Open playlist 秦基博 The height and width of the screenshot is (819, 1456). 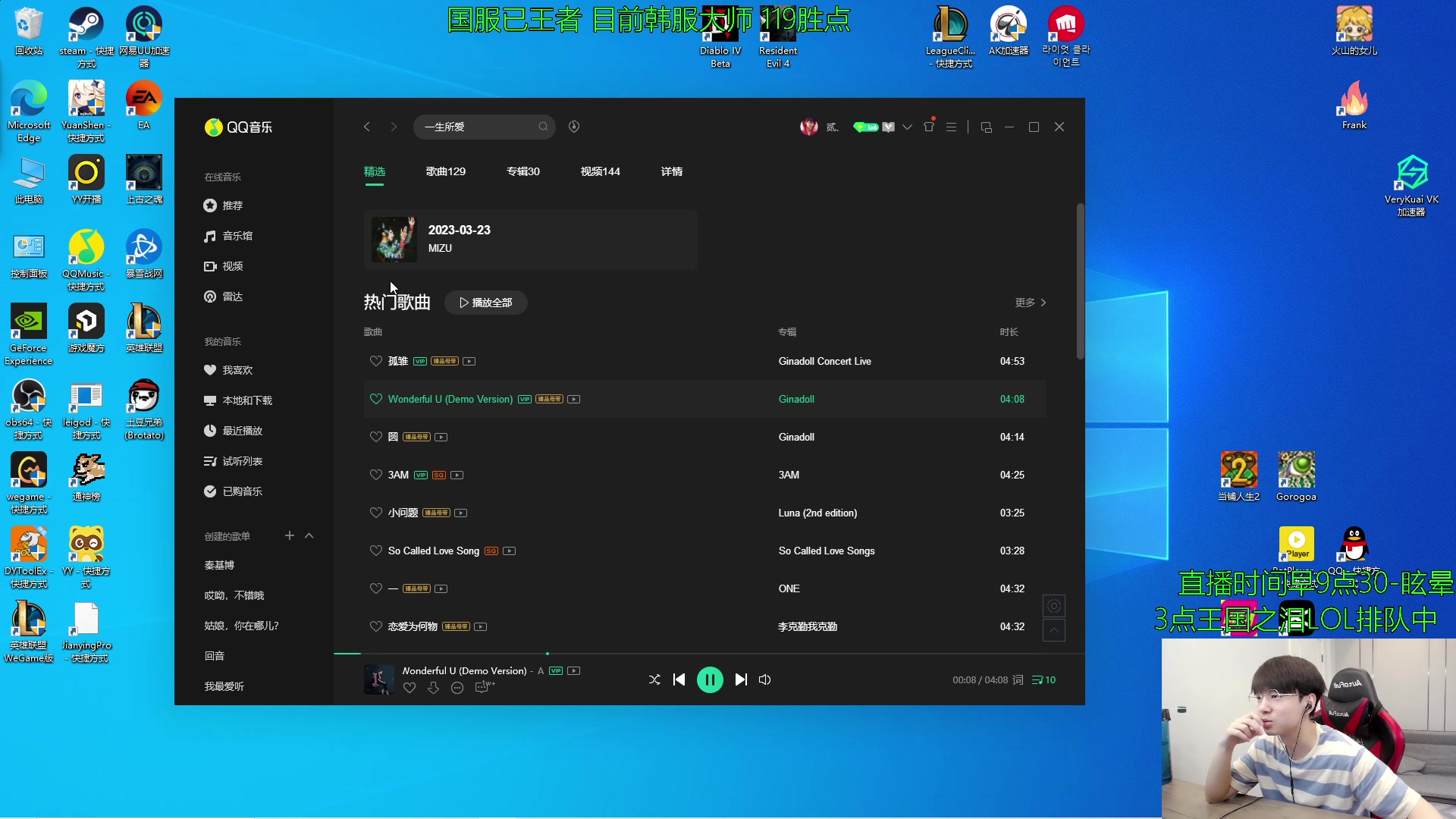click(219, 565)
